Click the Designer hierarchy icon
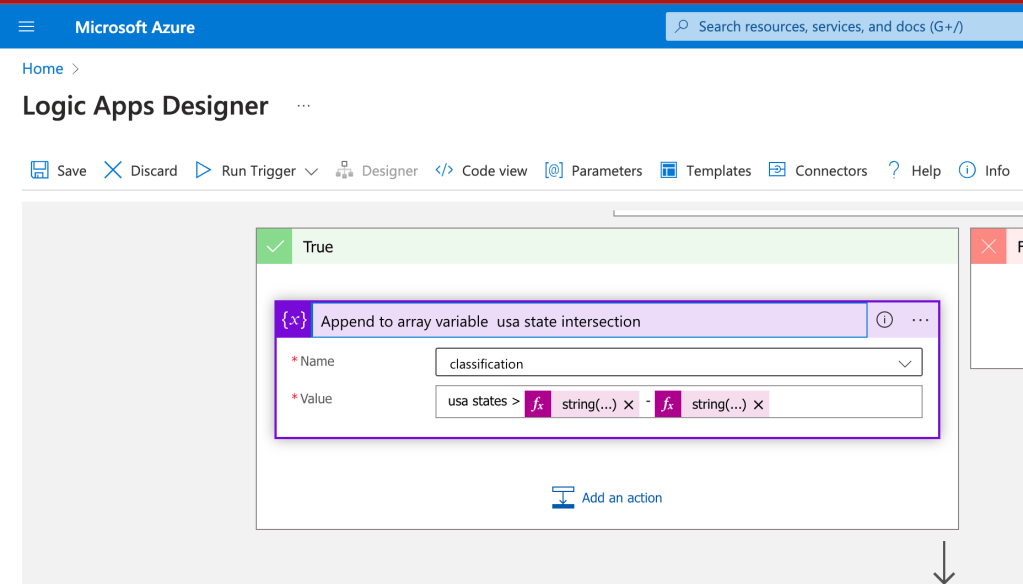Image resolution: width=1023 pixels, height=584 pixels. pyautogui.click(x=344, y=170)
